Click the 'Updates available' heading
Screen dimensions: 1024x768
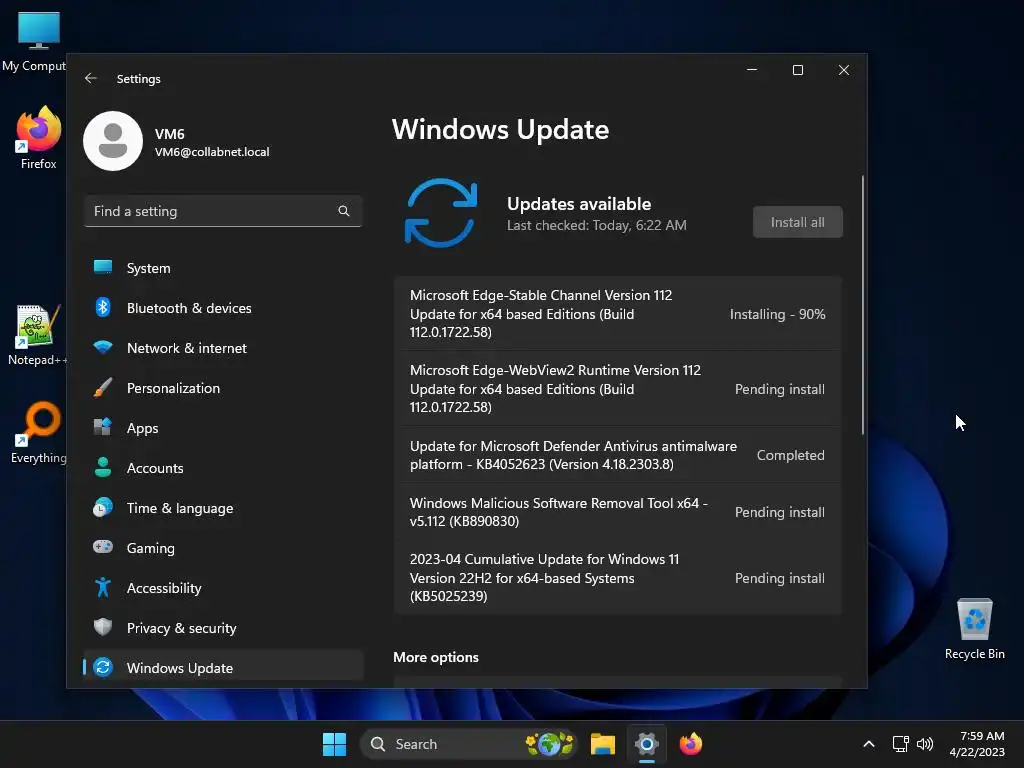point(579,204)
